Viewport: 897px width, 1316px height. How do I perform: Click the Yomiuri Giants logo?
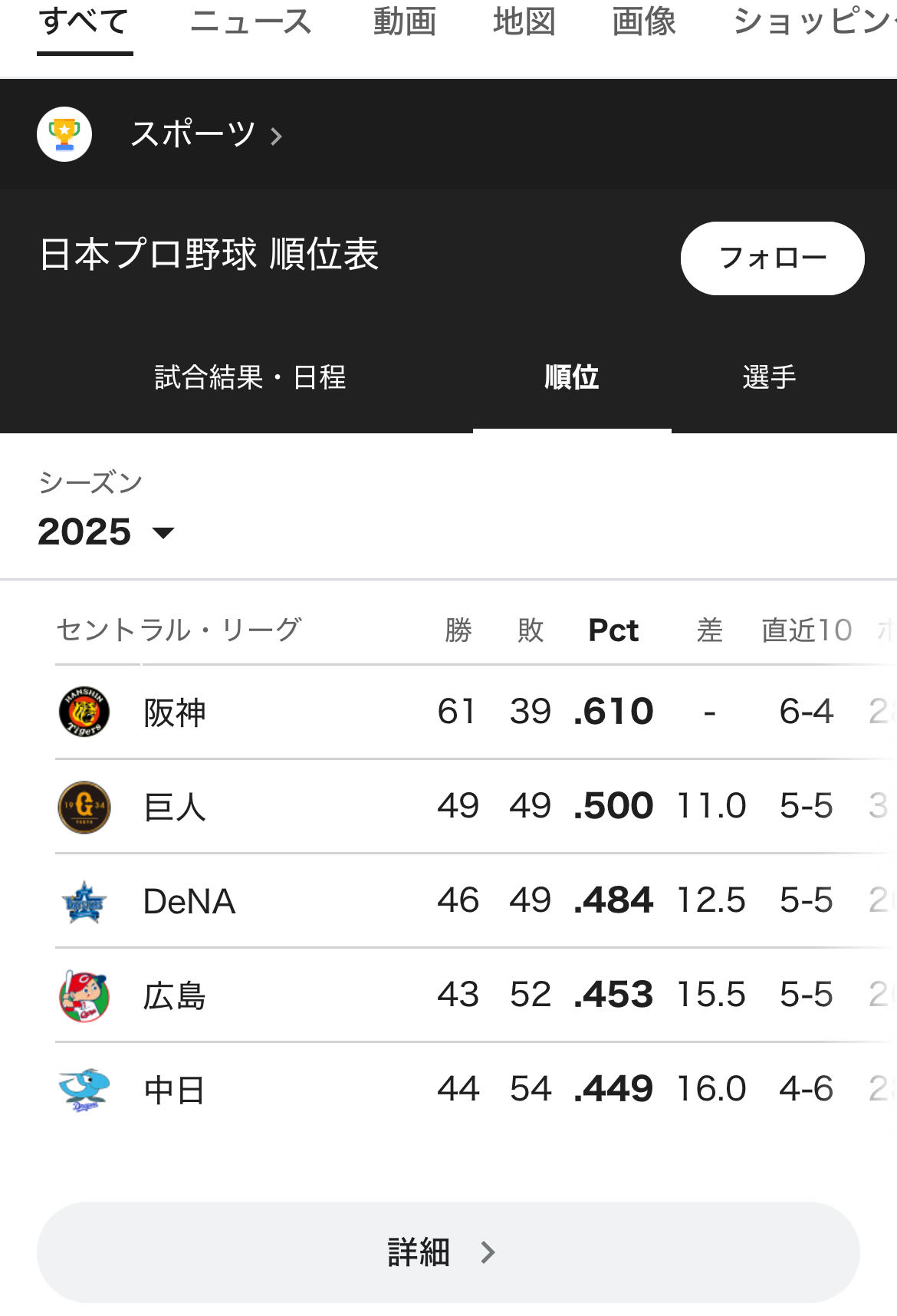[84, 807]
